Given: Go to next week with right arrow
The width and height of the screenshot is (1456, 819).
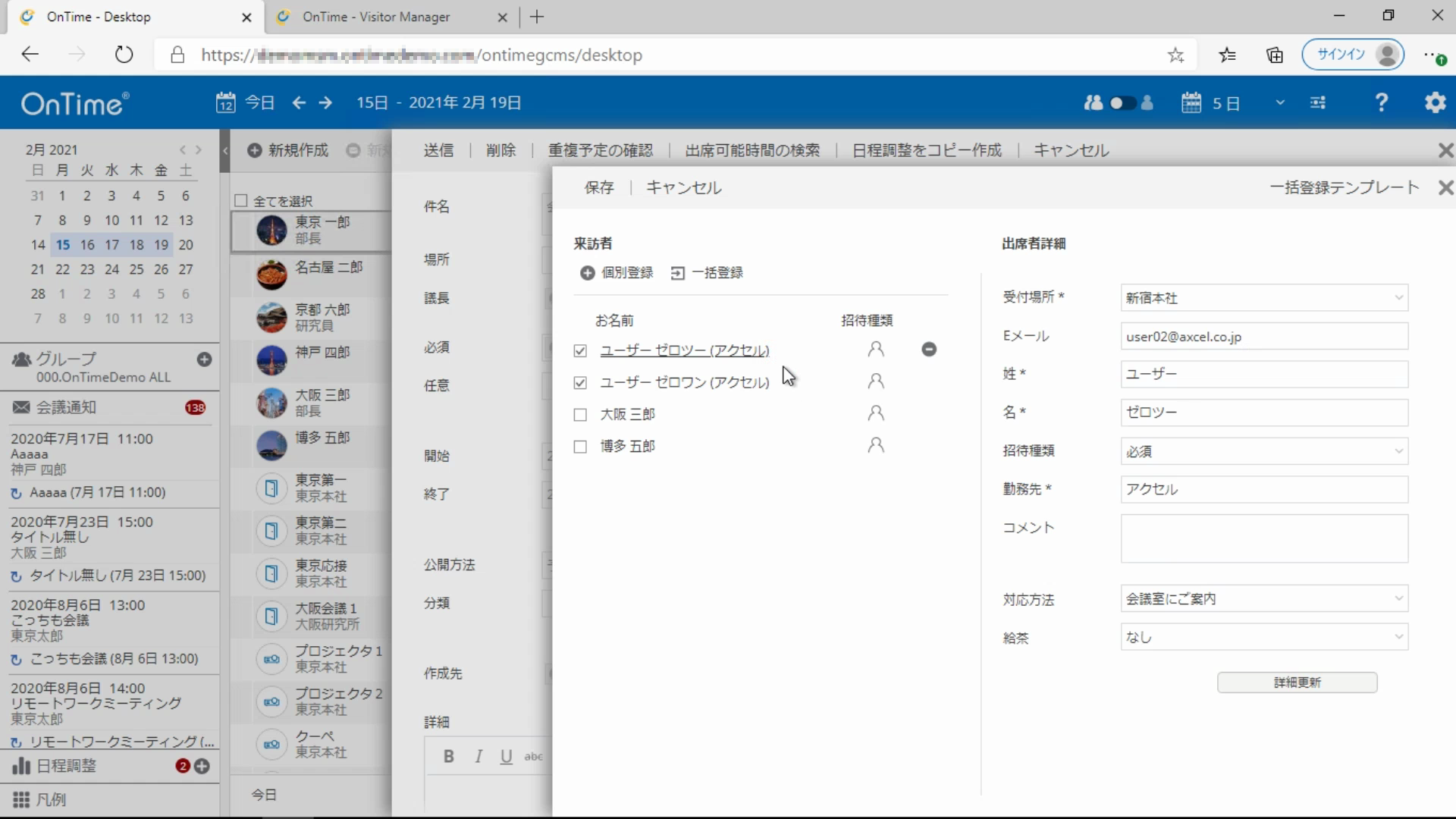Looking at the screenshot, I should (x=325, y=102).
